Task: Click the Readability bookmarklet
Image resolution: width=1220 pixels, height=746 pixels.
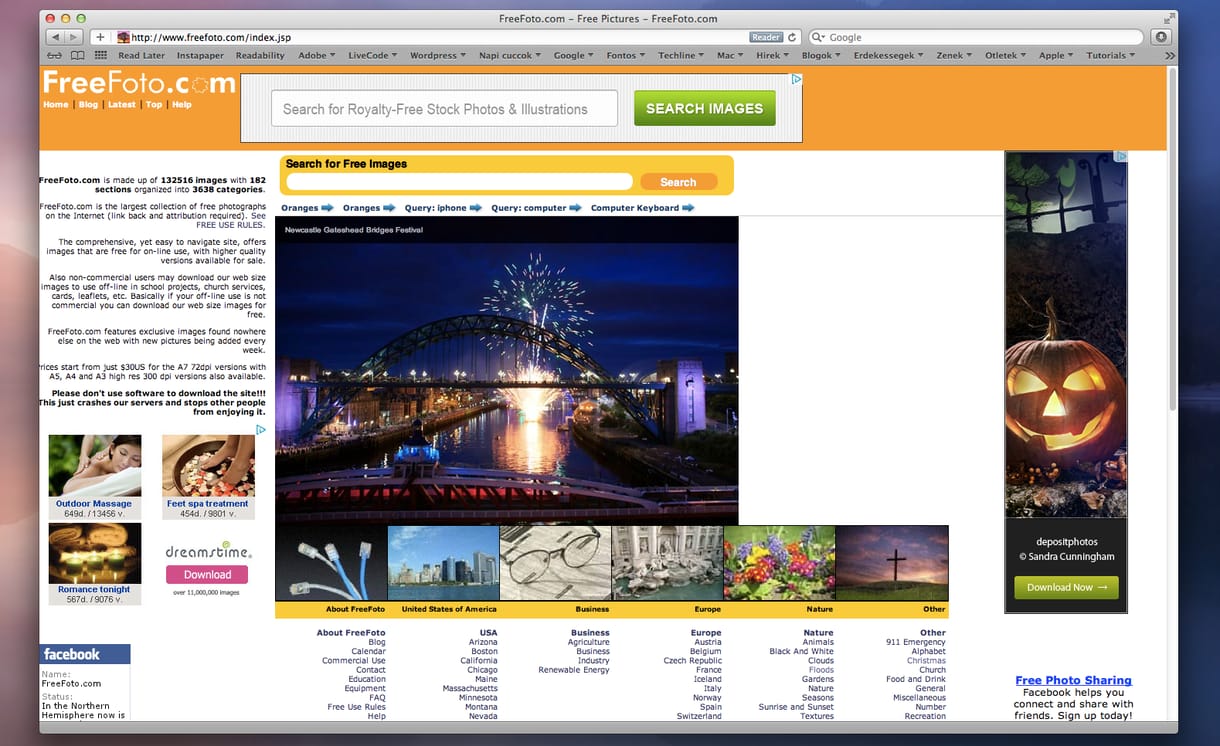Action: pyautogui.click(x=260, y=56)
